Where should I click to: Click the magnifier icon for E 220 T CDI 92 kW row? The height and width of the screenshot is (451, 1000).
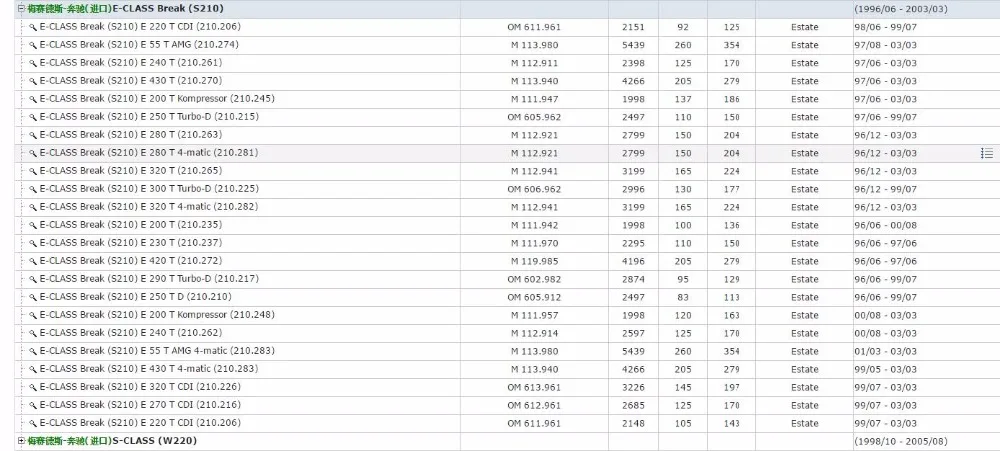33,27
